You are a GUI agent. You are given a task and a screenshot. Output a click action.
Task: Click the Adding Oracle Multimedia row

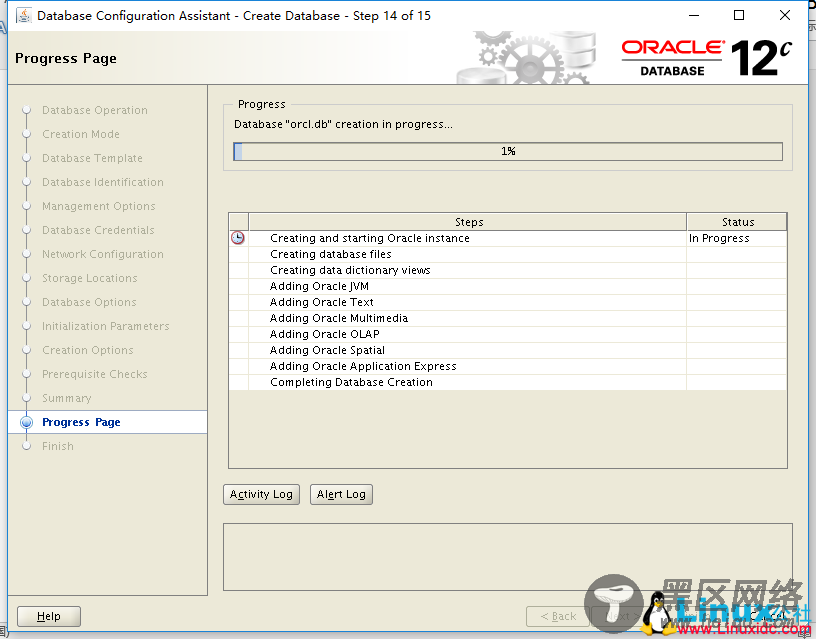507,318
